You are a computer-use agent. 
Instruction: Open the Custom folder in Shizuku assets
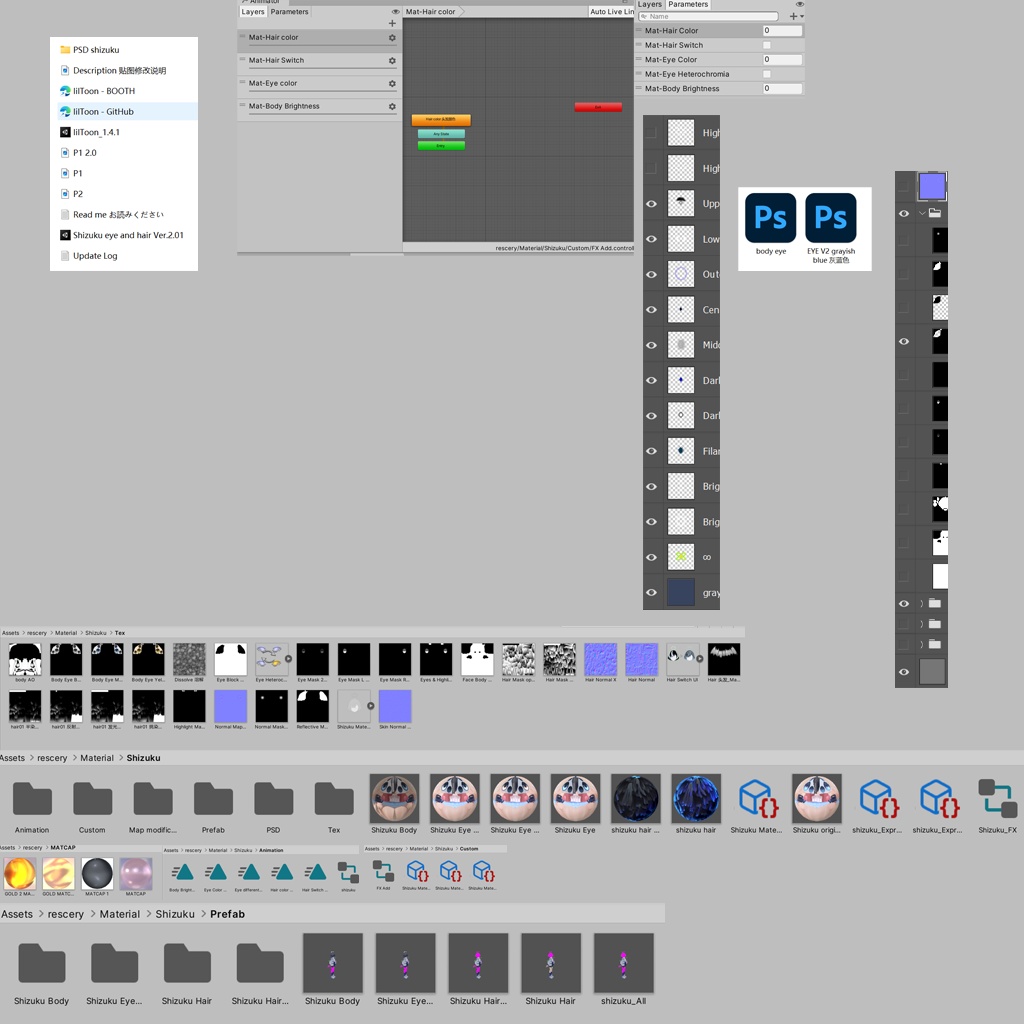click(92, 798)
